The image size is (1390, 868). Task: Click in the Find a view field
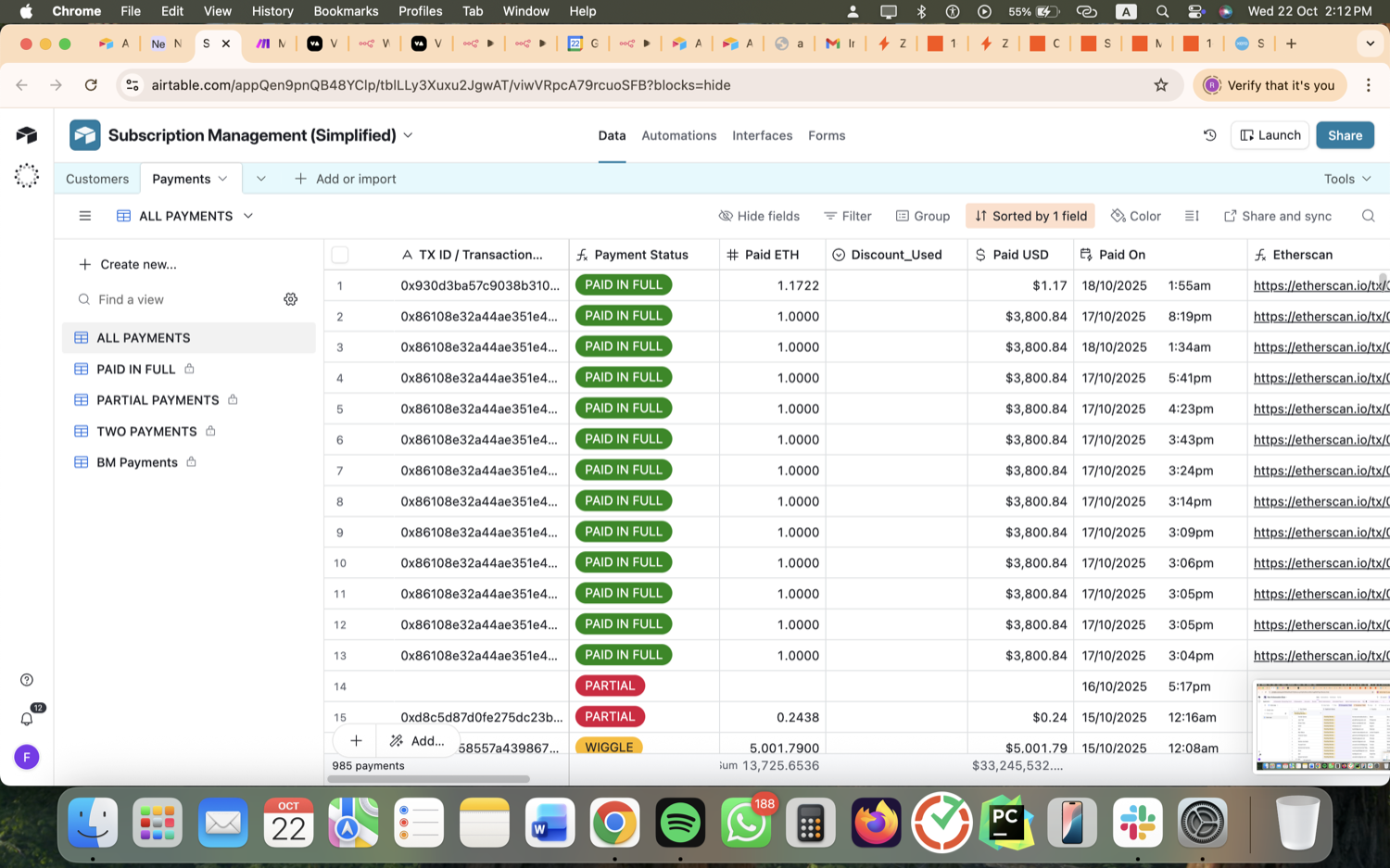pyautogui.click(x=176, y=299)
